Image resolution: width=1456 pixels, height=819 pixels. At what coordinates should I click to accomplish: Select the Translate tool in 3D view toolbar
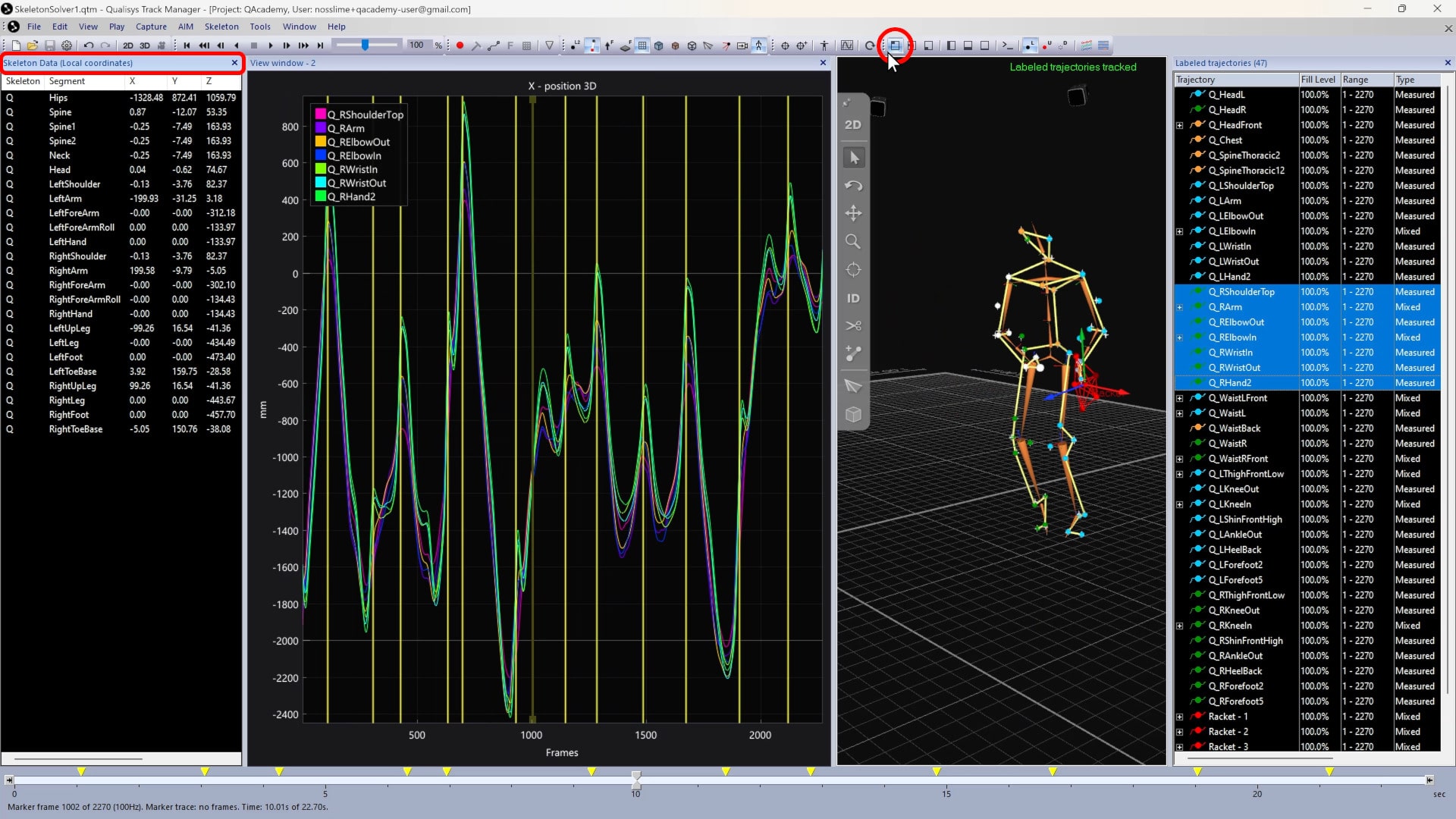pyautogui.click(x=853, y=213)
